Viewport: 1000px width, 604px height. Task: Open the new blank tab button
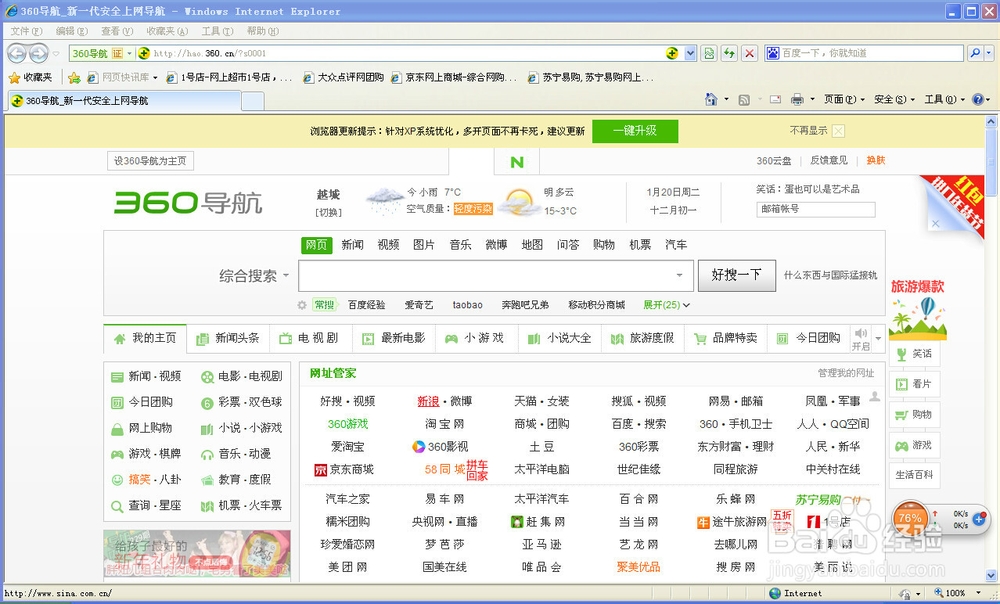[253, 101]
